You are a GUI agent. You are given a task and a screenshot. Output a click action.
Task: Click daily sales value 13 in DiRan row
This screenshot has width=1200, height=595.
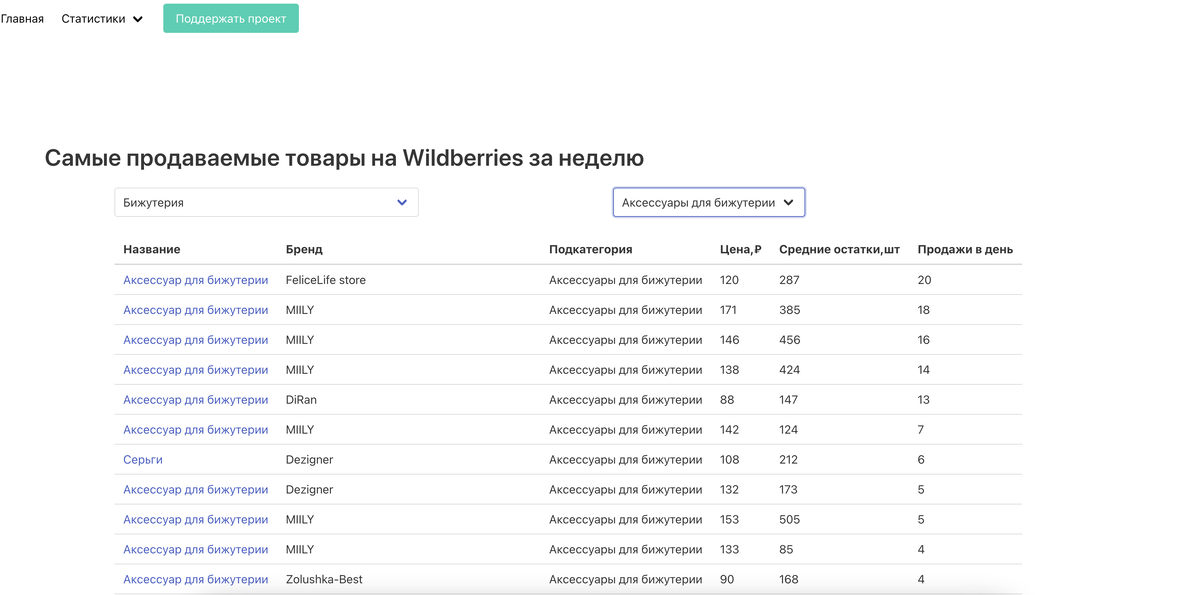[924, 400]
